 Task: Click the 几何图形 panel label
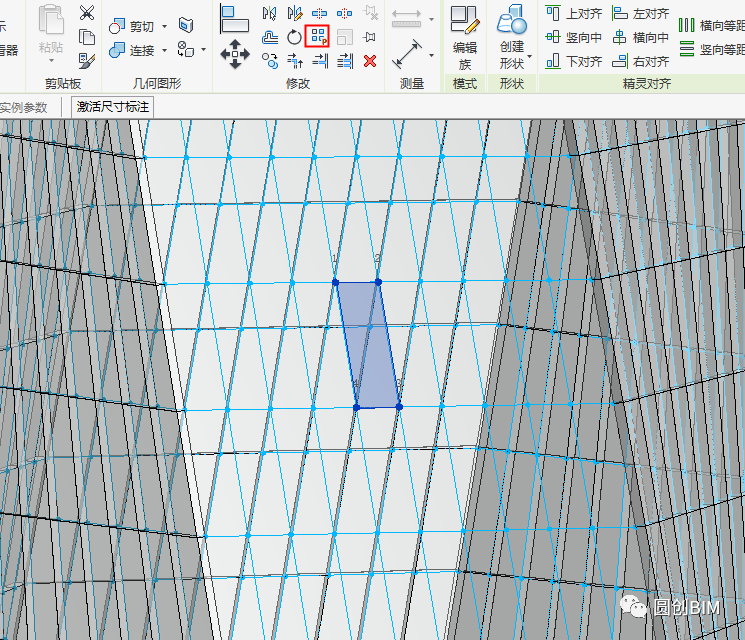tap(157, 84)
